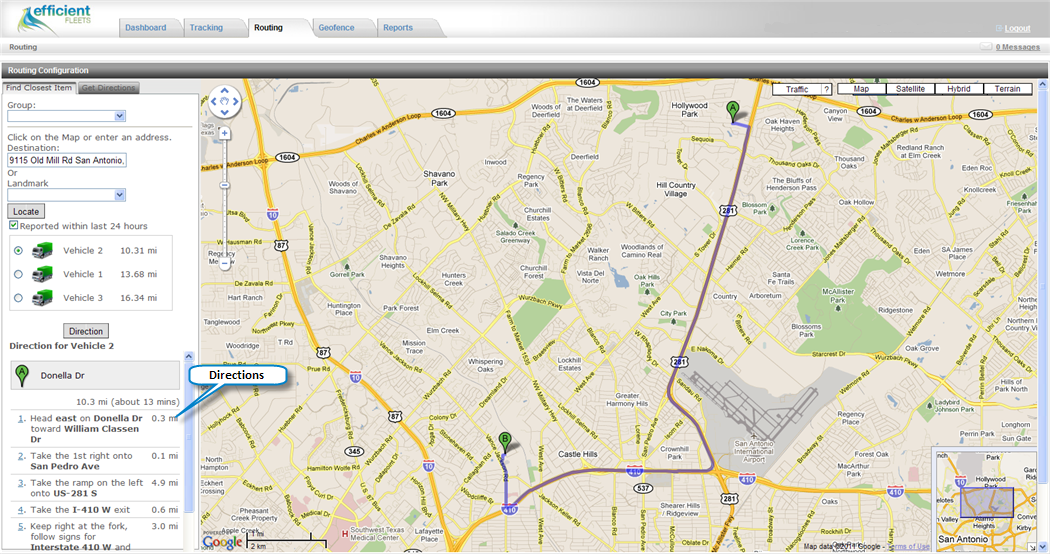Click the A marker beside Donella Dr
1050x554 pixels.
pyautogui.click(x=22, y=376)
